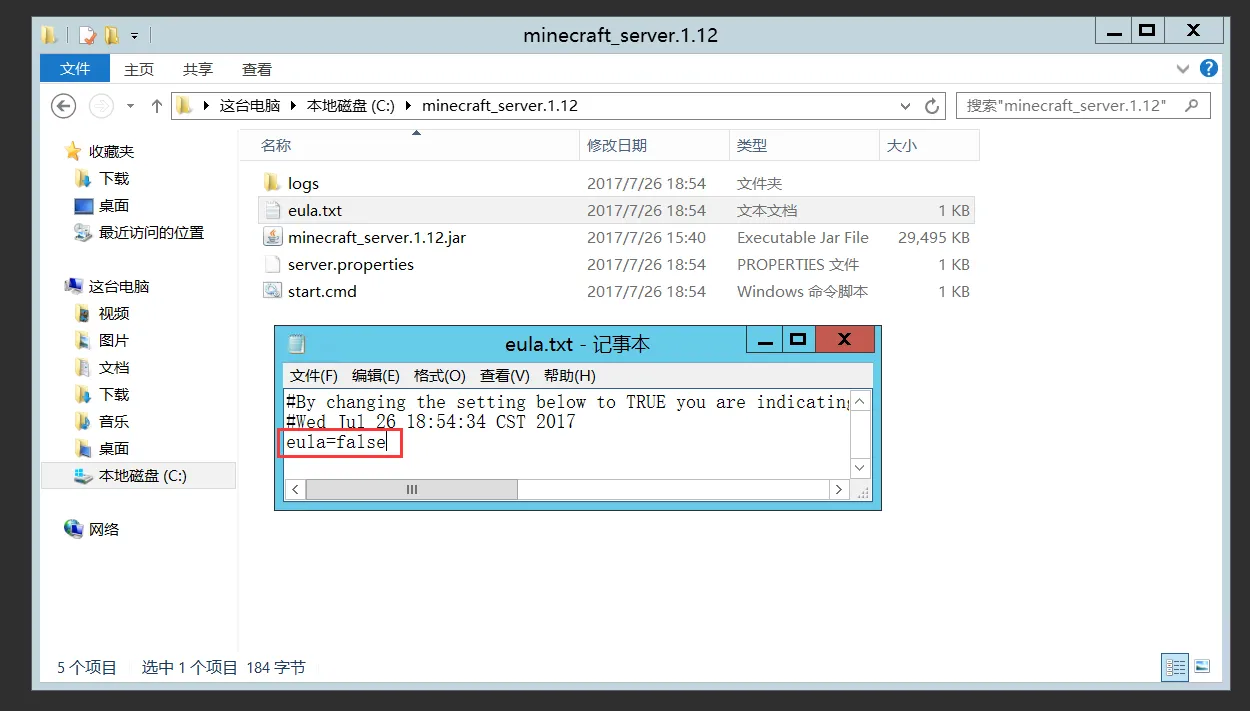Open 文档 folder in sidebar

click(114, 367)
